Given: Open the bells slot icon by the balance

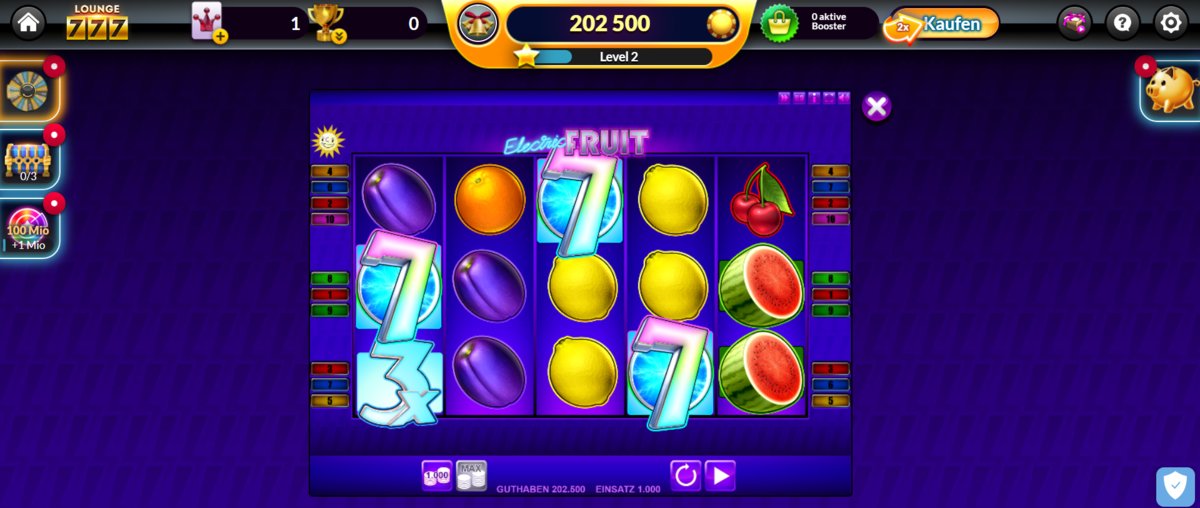Looking at the screenshot, I should [478, 23].
